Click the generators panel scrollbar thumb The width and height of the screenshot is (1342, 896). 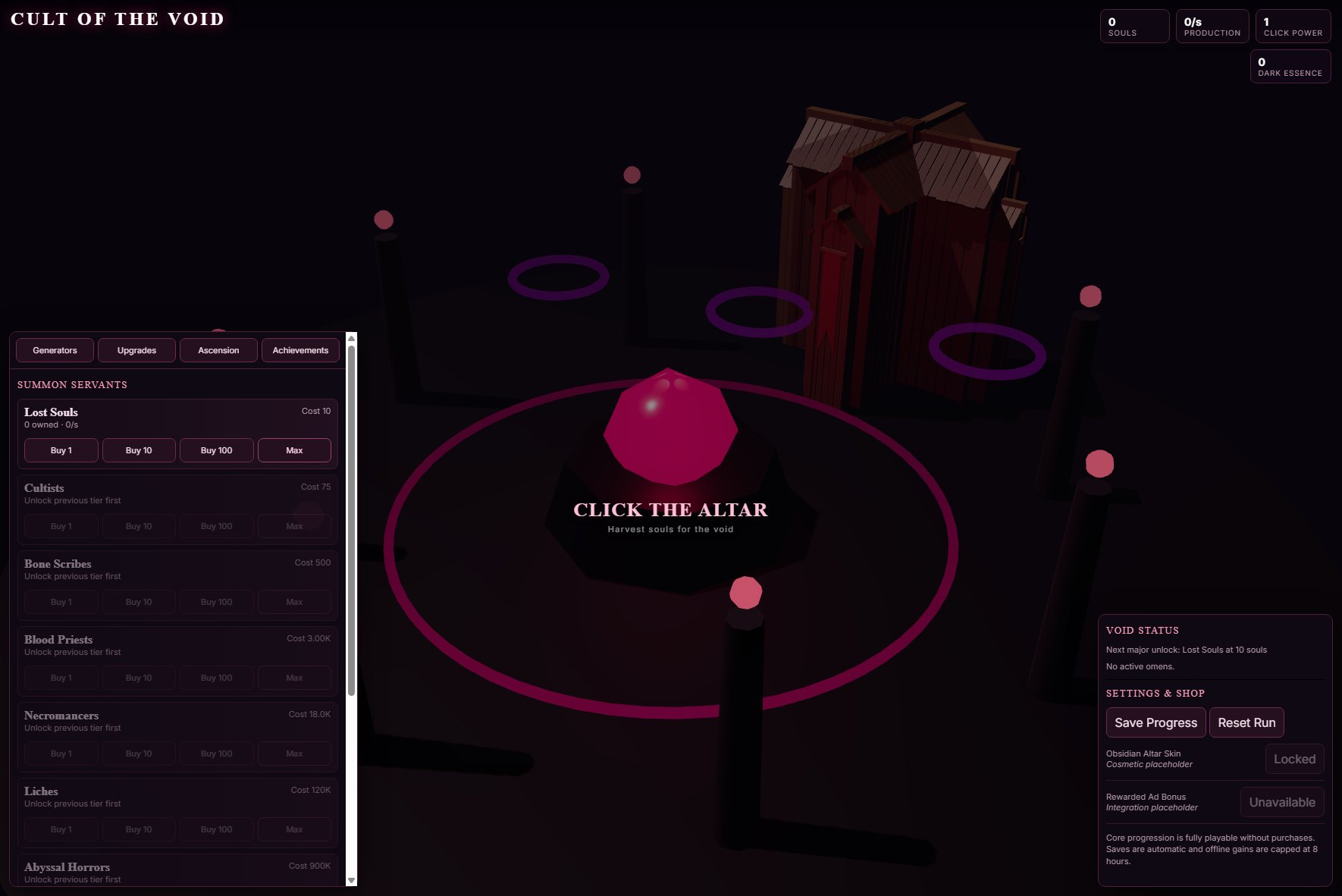[351, 520]
